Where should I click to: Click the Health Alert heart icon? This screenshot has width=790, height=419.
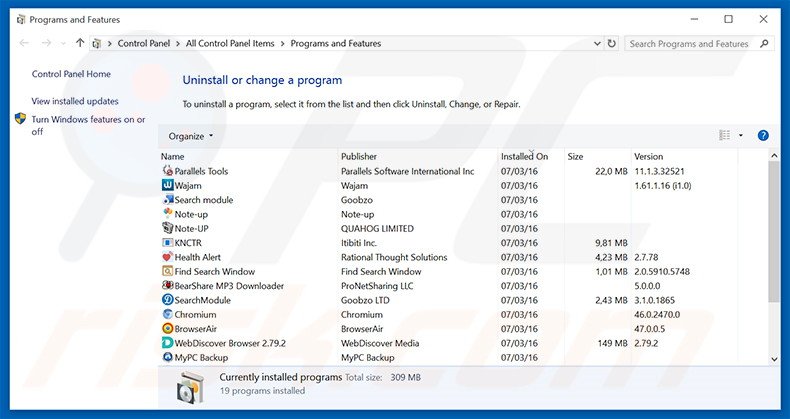(168, 257)
